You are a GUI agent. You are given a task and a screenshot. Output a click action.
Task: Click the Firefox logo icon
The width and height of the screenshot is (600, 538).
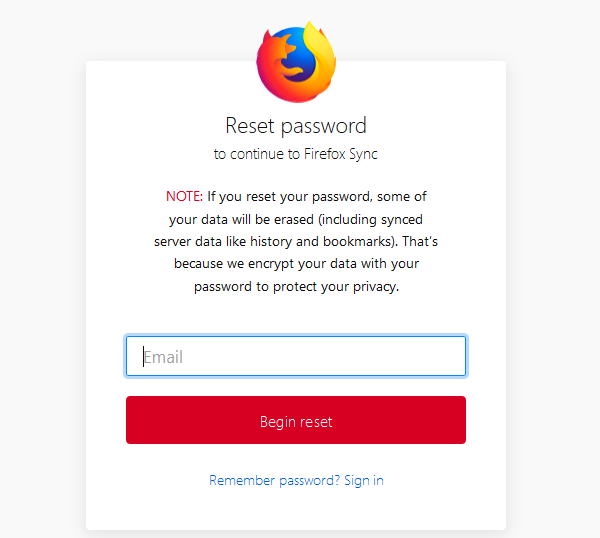(x=296, y=60)
